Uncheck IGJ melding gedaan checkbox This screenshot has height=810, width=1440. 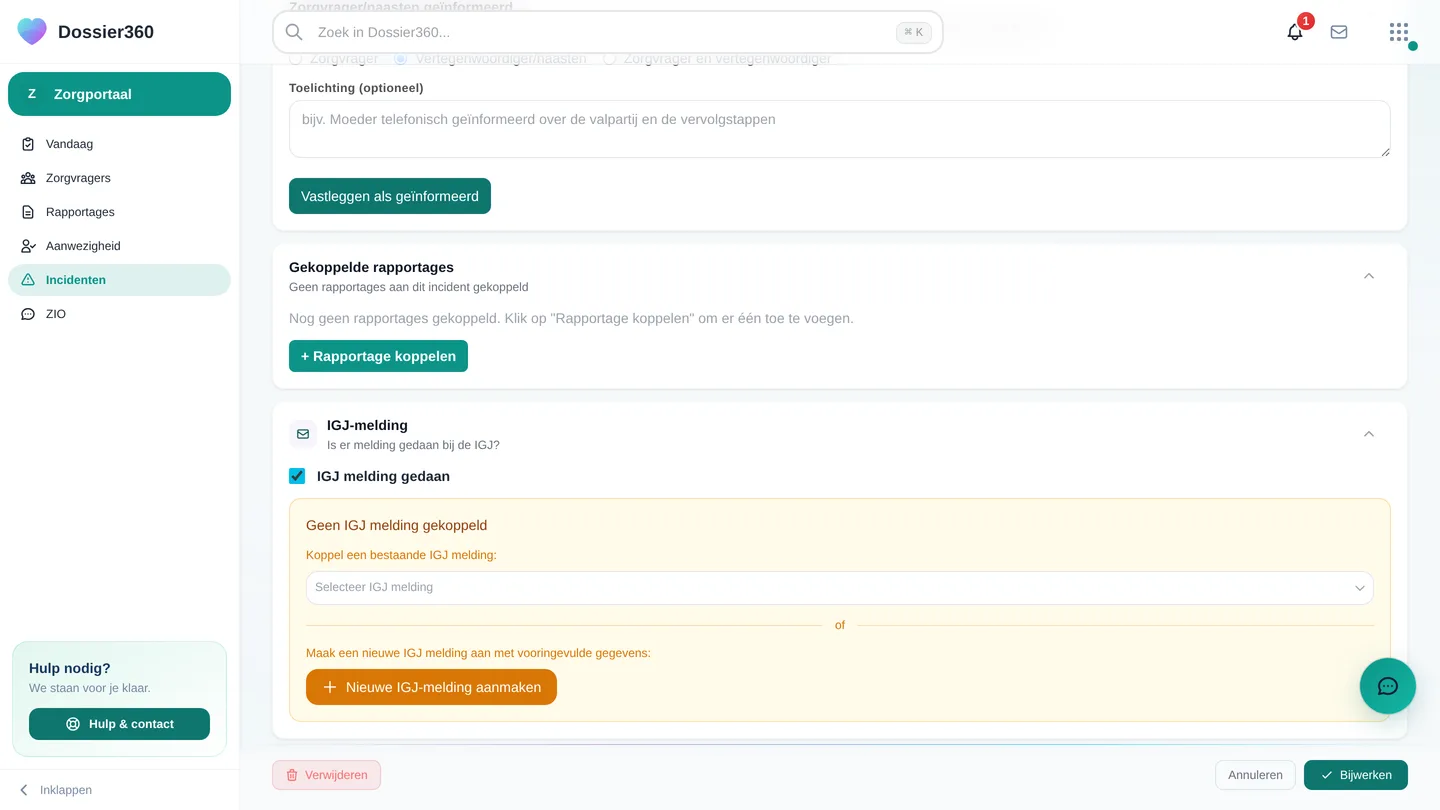pyautogui.click(x=297, y=476)
